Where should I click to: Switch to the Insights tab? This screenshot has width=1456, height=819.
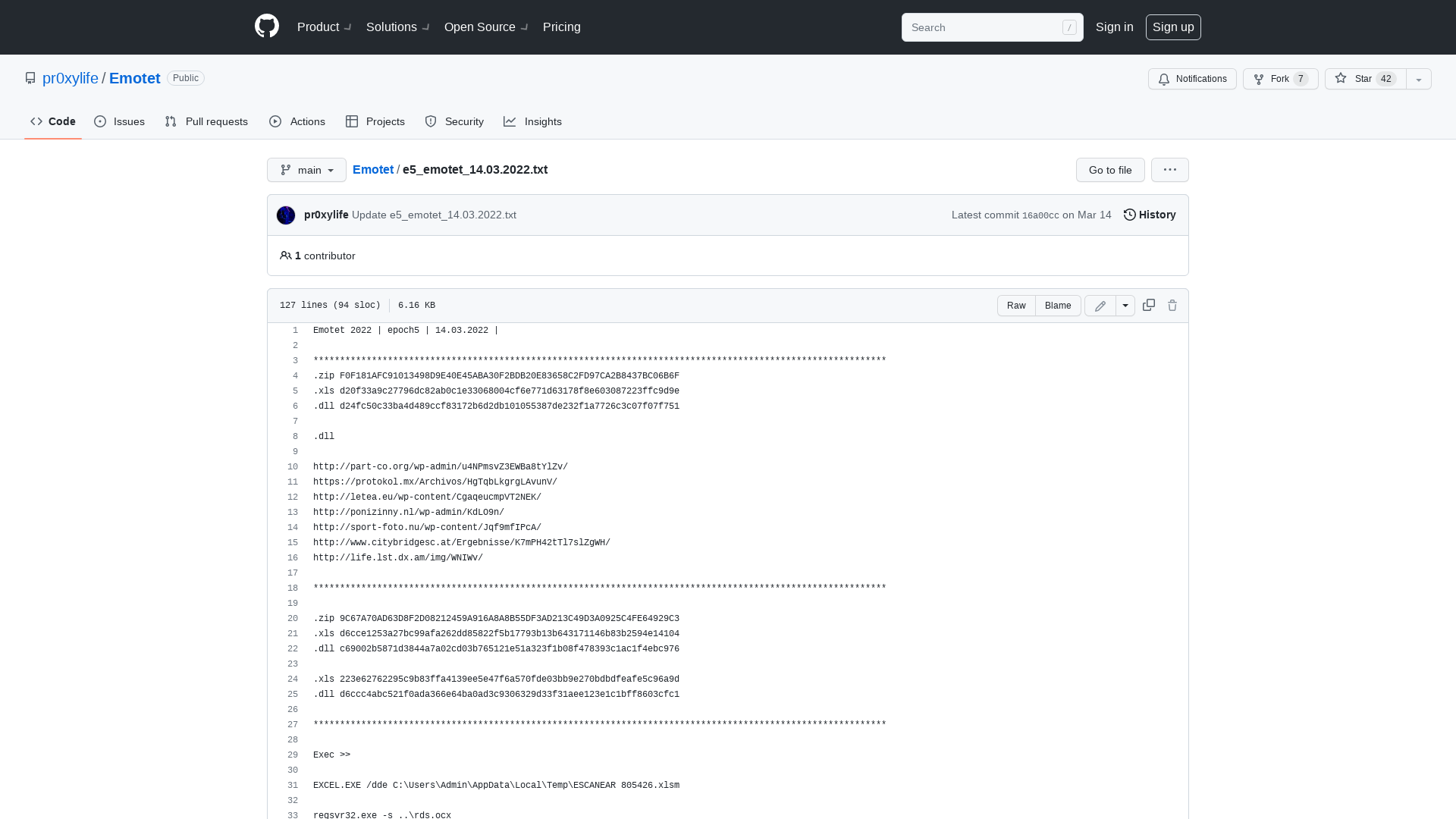coord(533,121)
